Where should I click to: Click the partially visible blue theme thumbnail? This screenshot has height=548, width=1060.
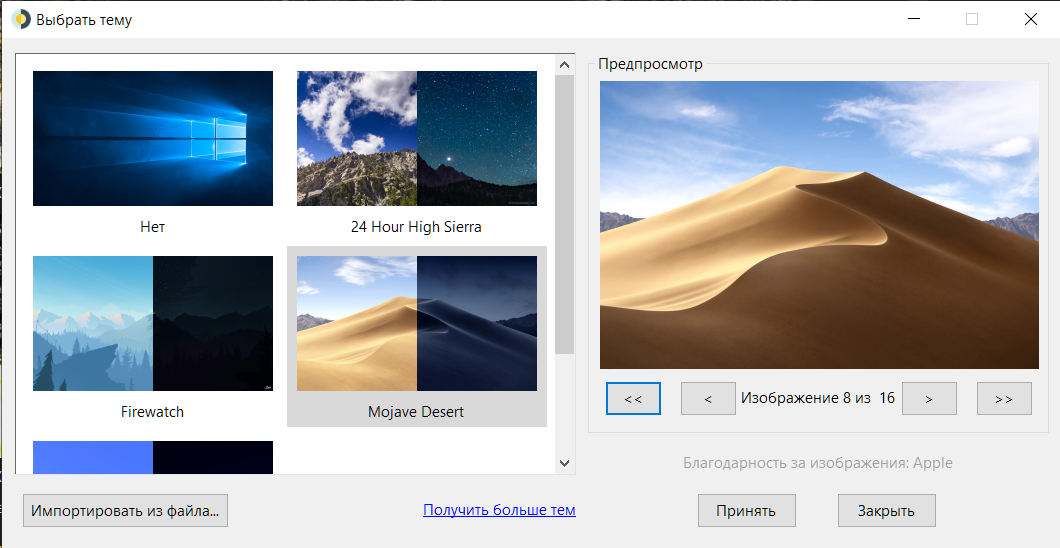(x=153, y=457)
